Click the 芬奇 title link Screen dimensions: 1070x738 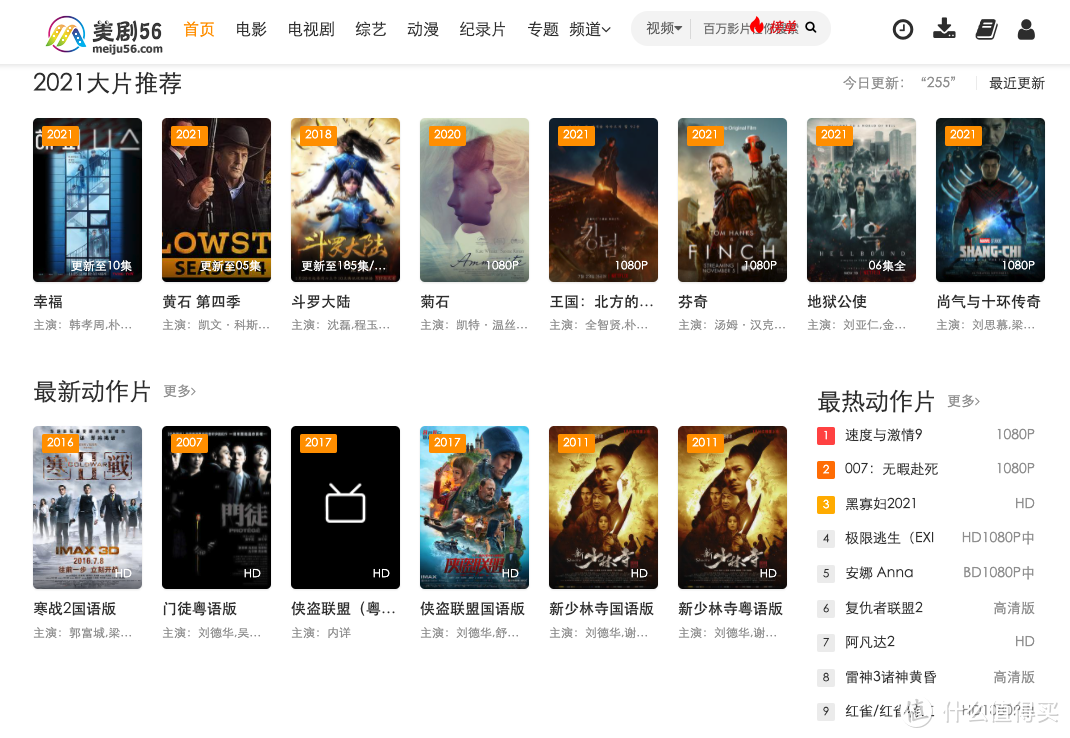coord(693,302)
